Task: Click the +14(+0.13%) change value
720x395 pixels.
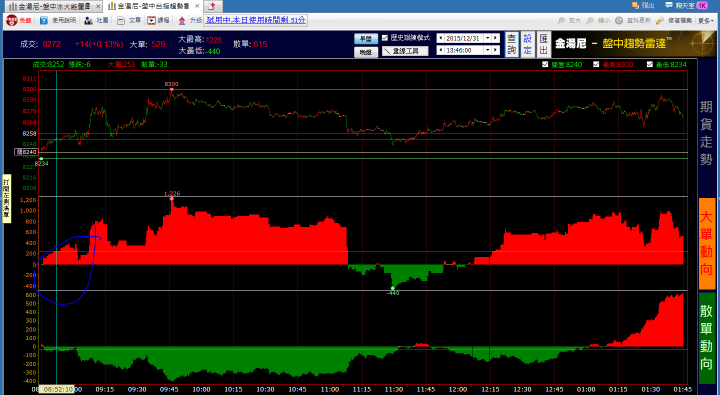Action: pos(99,44)
